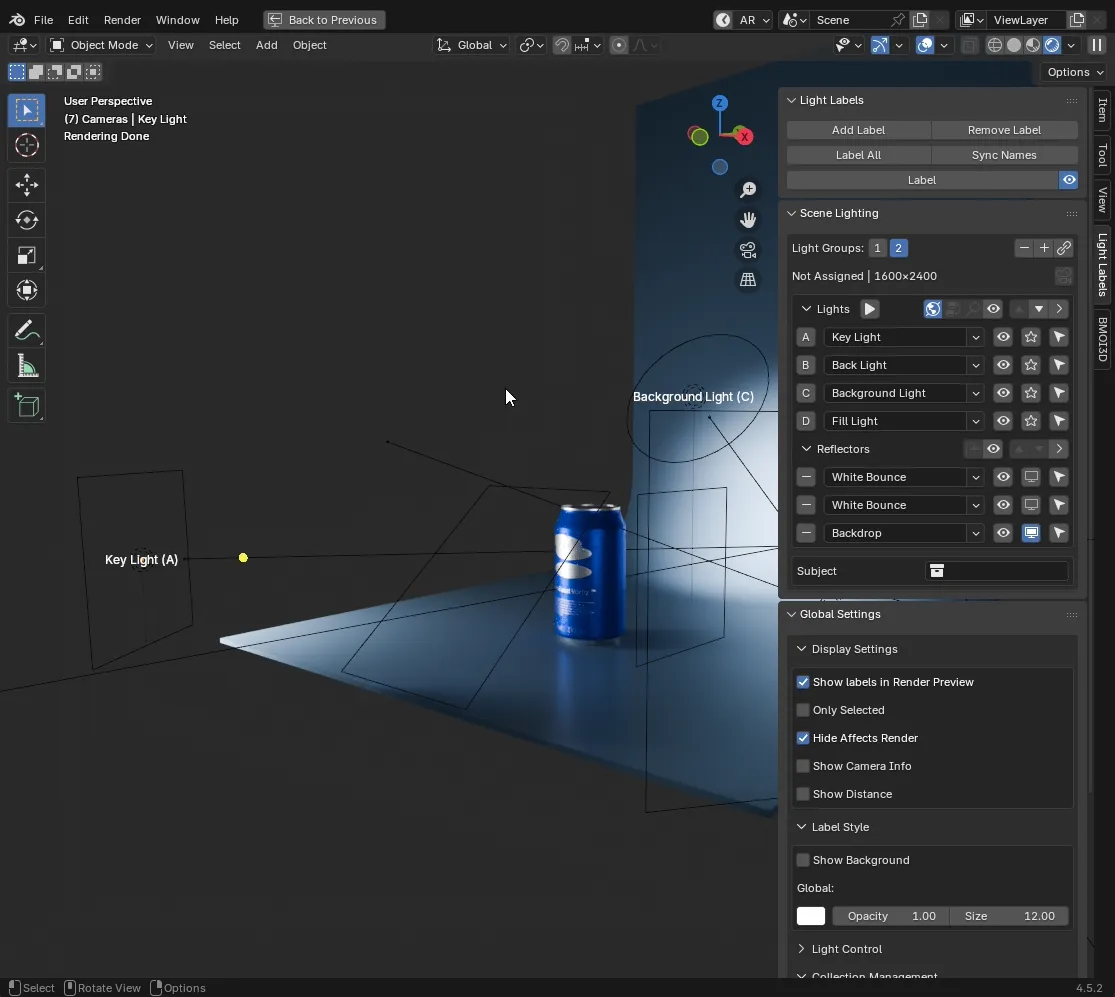
Task: Open the Backdrop name dropdown
Action: [975, 533]
